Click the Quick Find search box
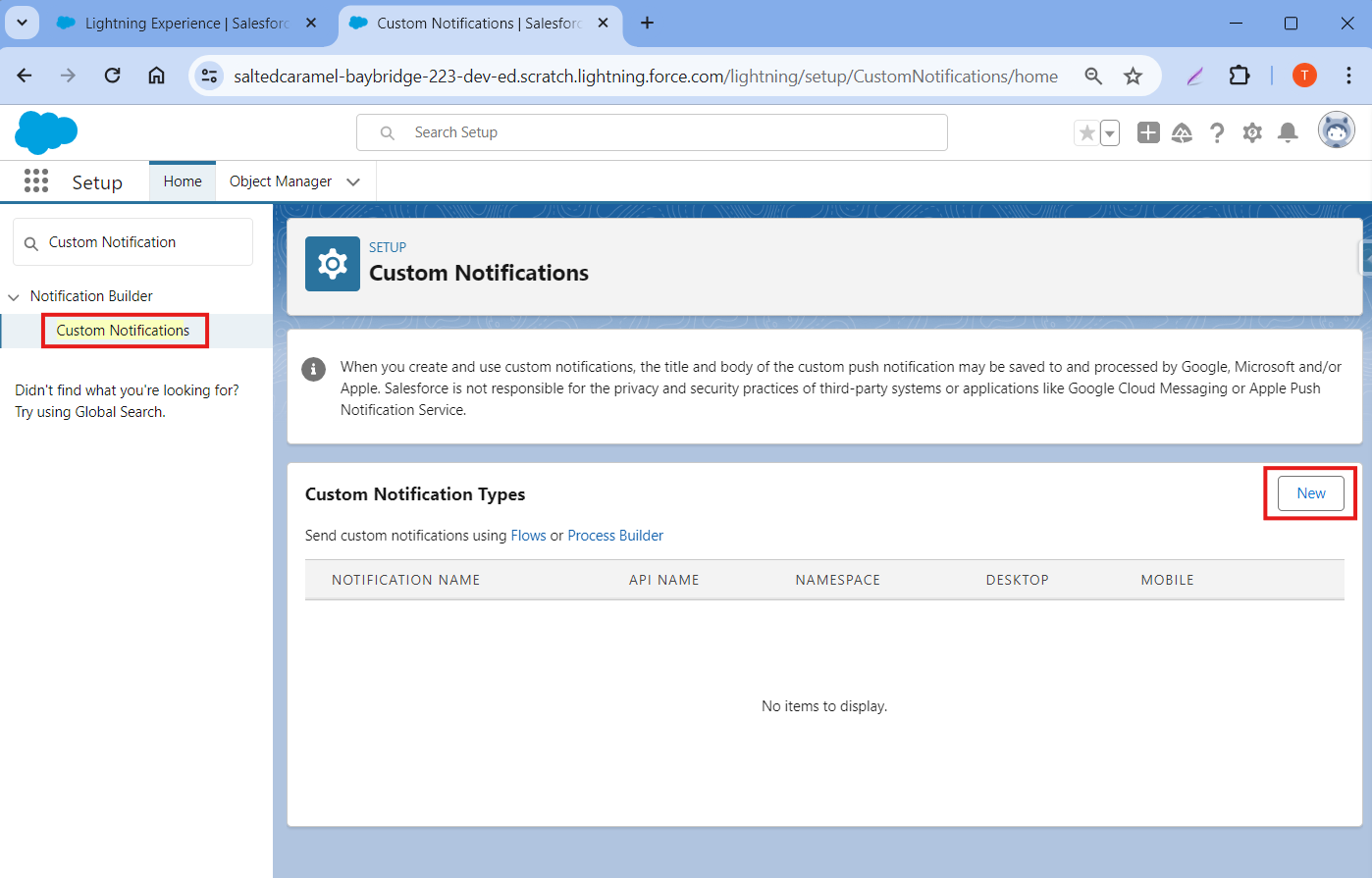This screenshot has height=878, width=1372. click(132, 242)
